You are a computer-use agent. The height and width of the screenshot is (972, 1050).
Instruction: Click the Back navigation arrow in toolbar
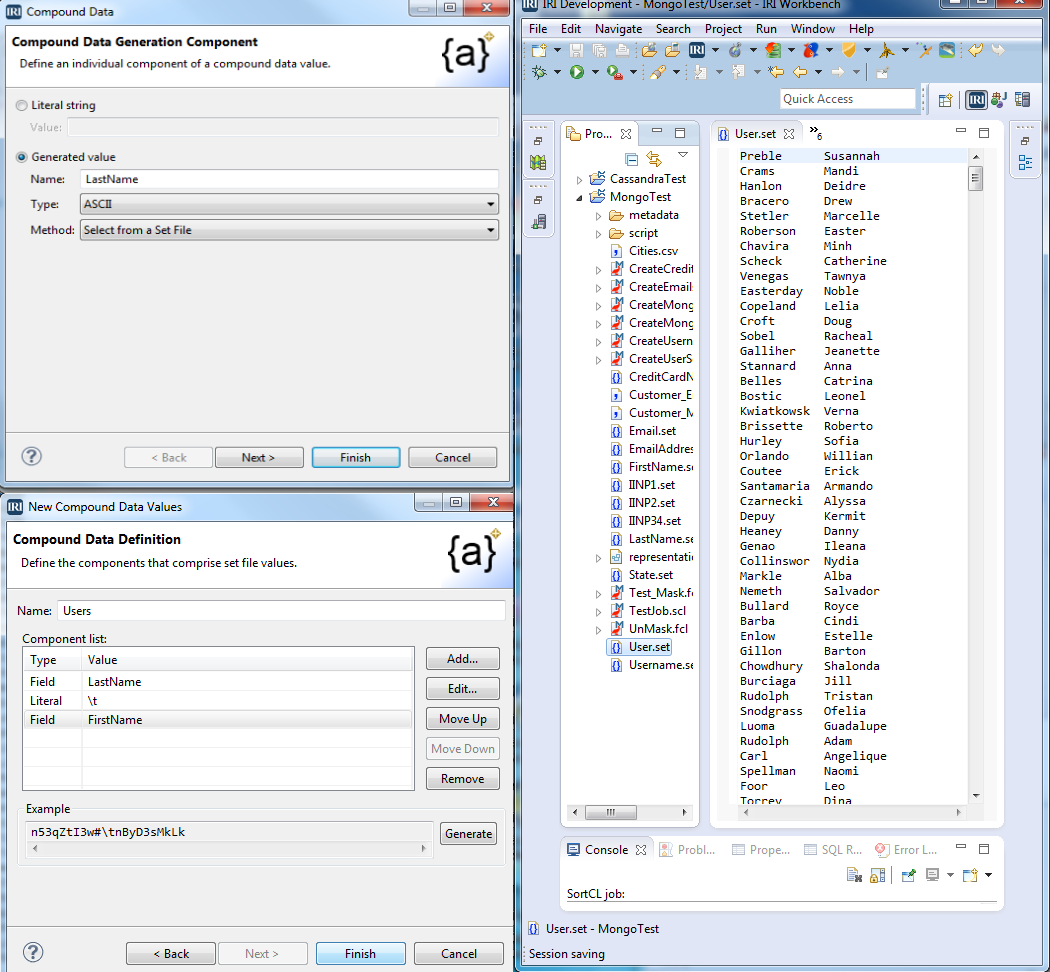coord(800,72)
